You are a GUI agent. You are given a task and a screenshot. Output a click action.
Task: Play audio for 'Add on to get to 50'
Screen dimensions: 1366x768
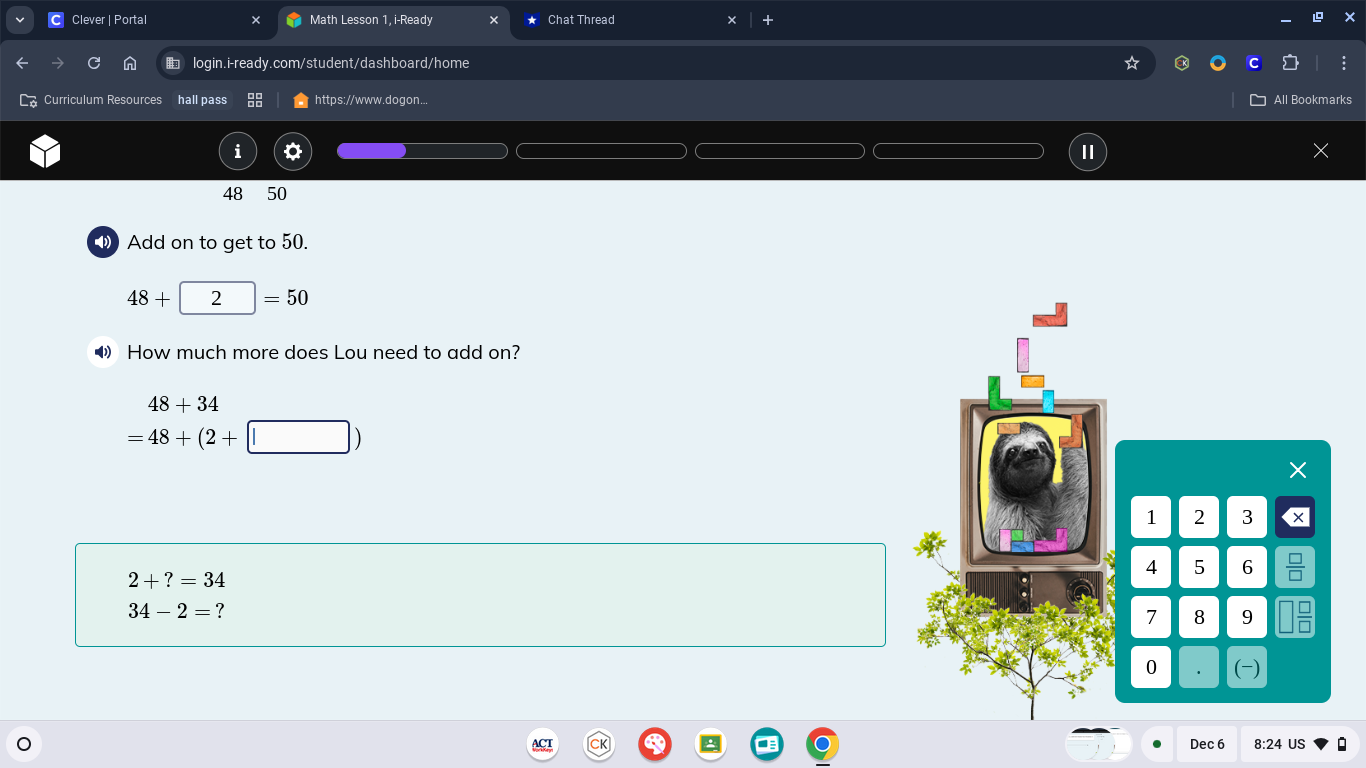click(102, 242)
